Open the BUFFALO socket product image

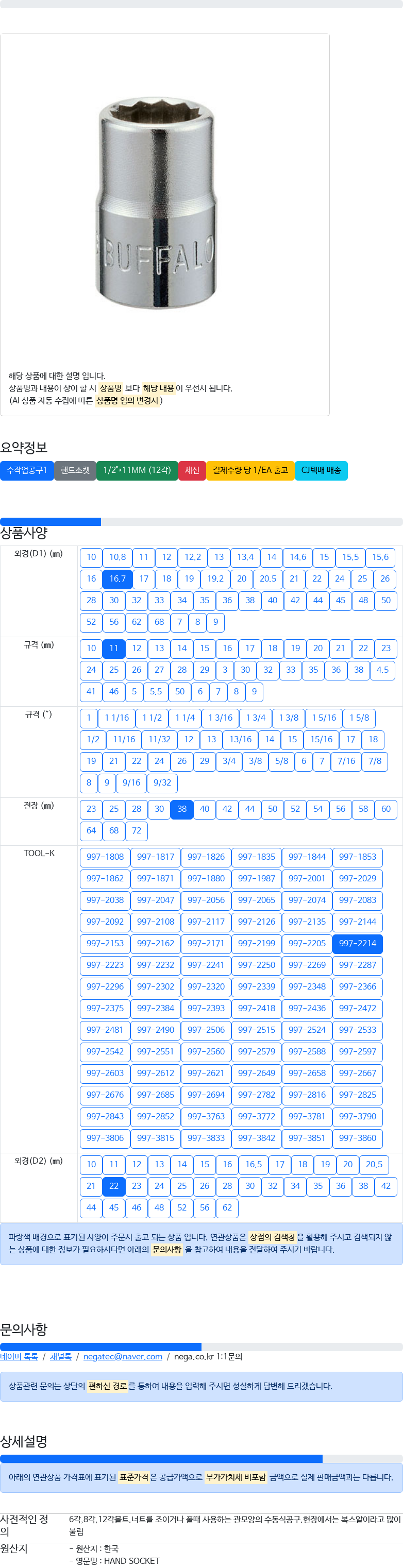[157, 201]
